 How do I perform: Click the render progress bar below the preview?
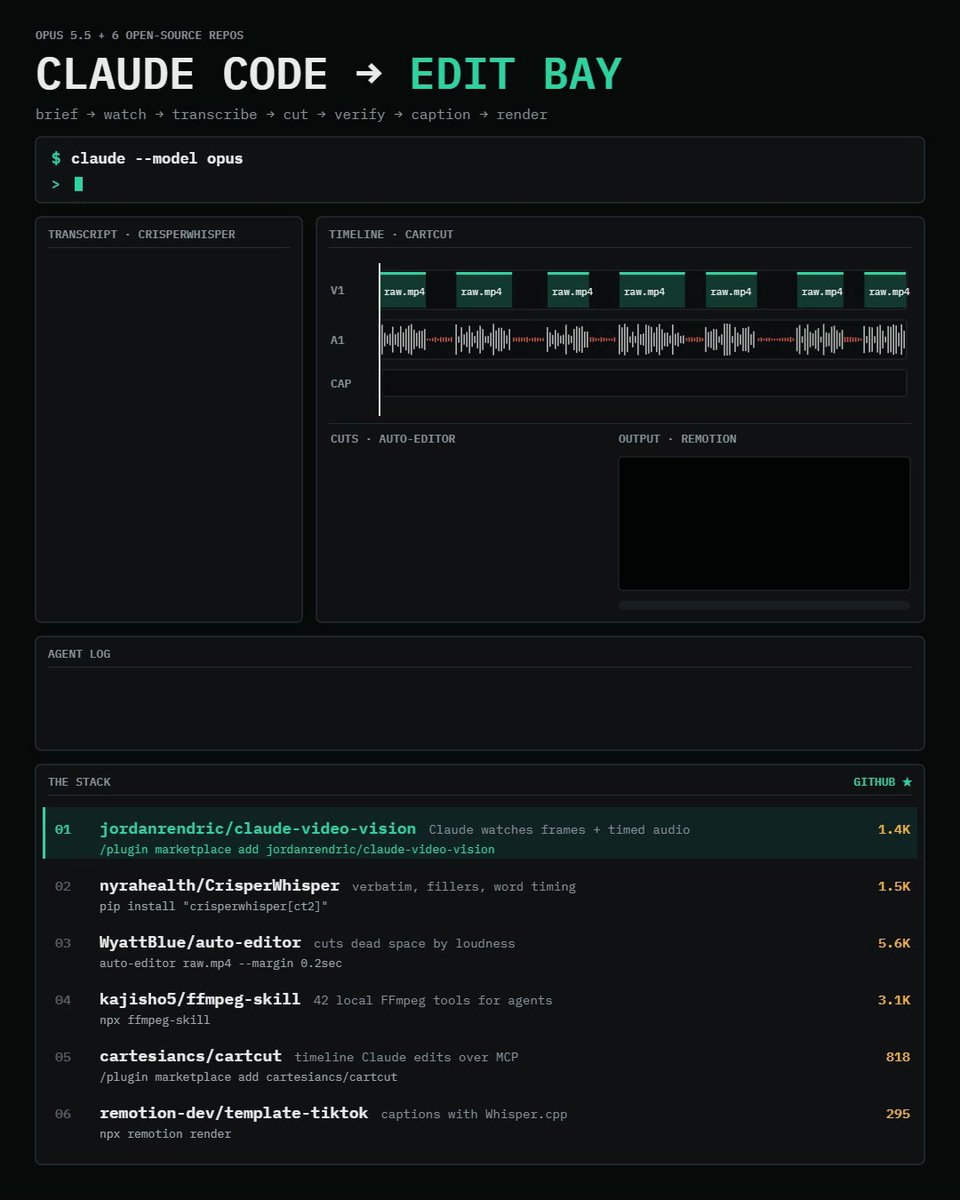click(764, 605)
